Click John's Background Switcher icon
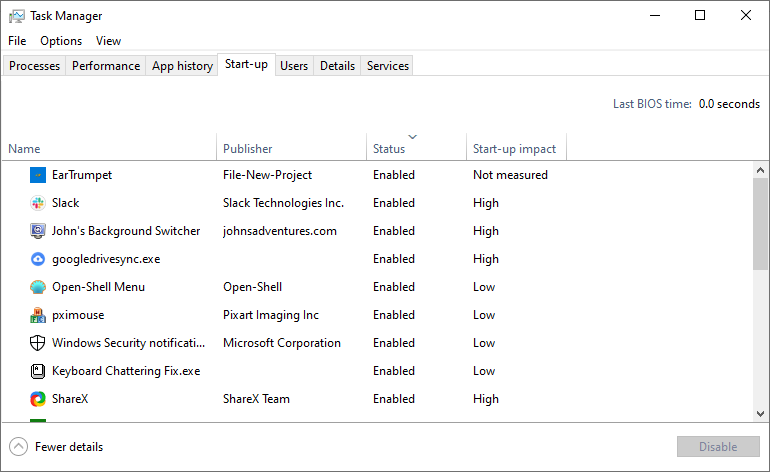This screenshot has width=770, height=472. click(x=38, y=231)
